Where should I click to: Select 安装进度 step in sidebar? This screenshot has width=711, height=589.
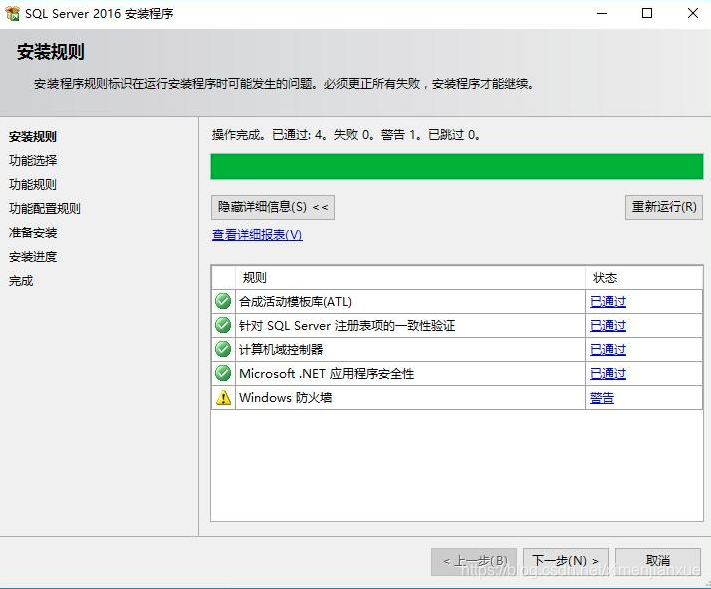click(x=33, y=257)
